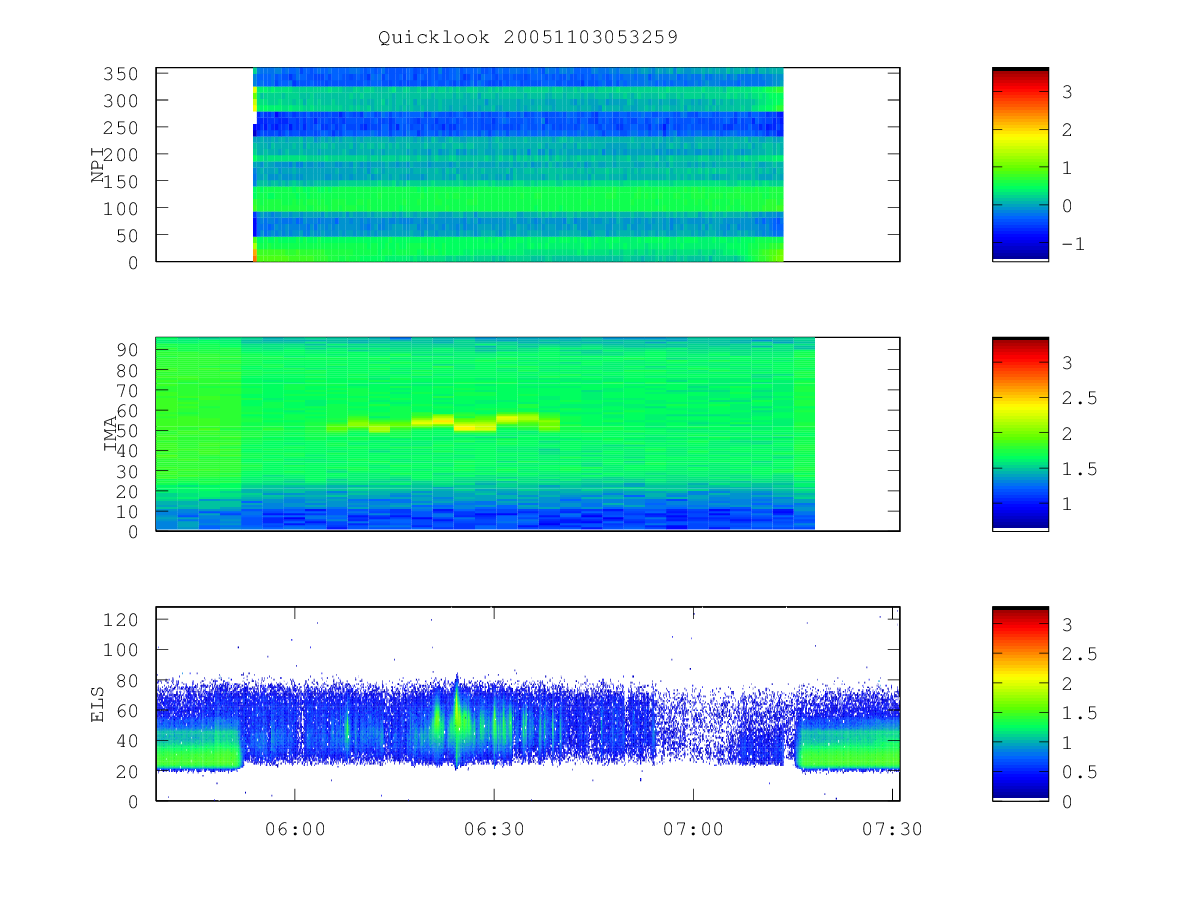Click the NPI color scale bar
The image size is (1200, 900).
point(1020,164)
